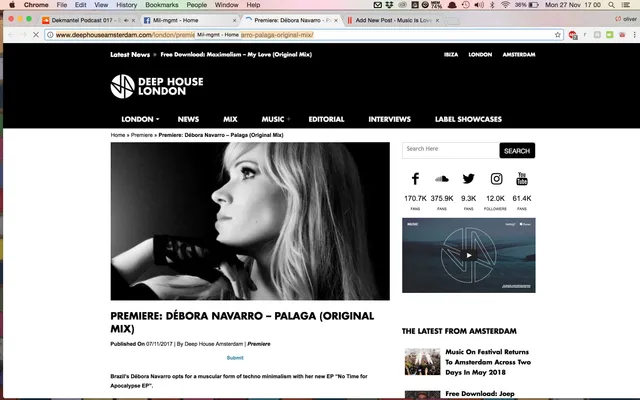Click the Premiere category link in byline

point(259,344)
